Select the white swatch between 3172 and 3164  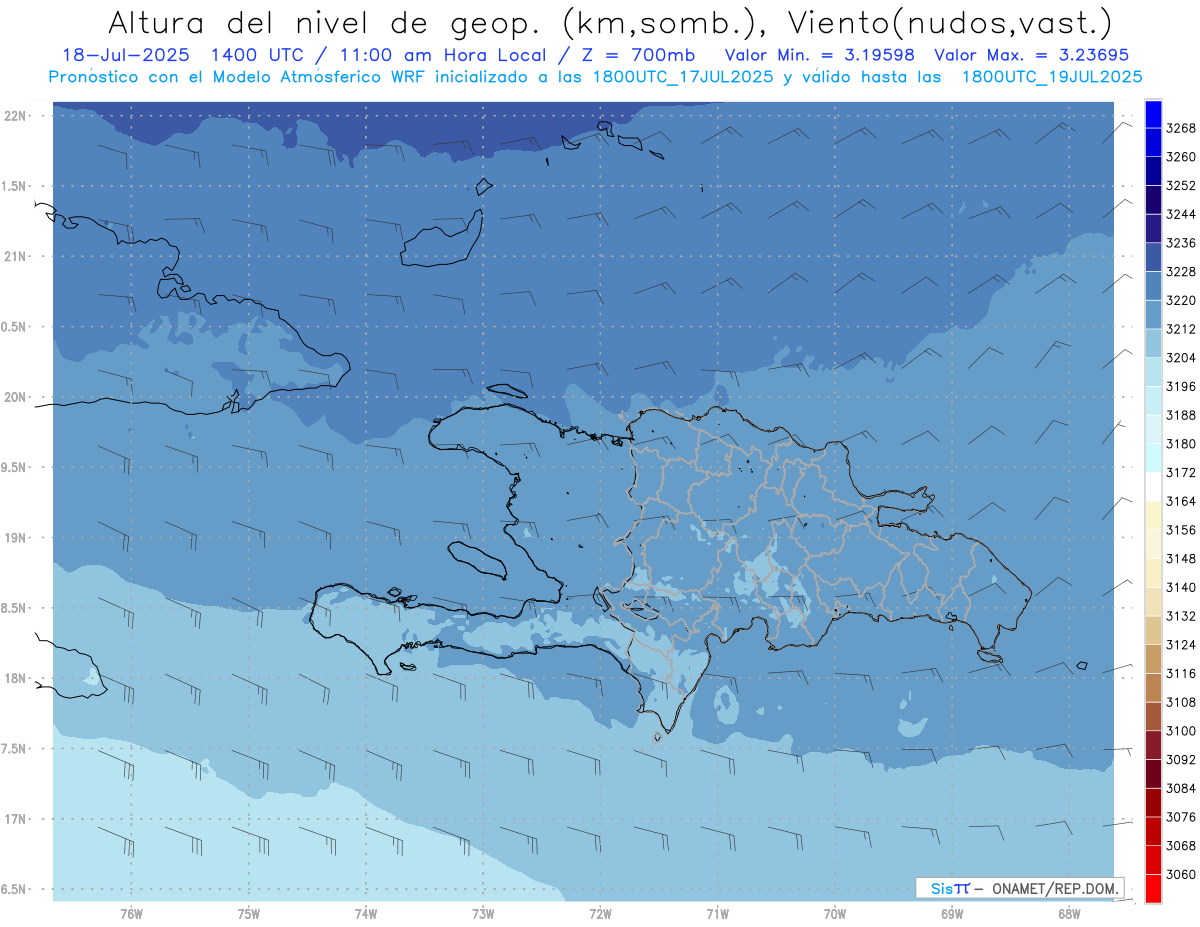(1152, 487)
